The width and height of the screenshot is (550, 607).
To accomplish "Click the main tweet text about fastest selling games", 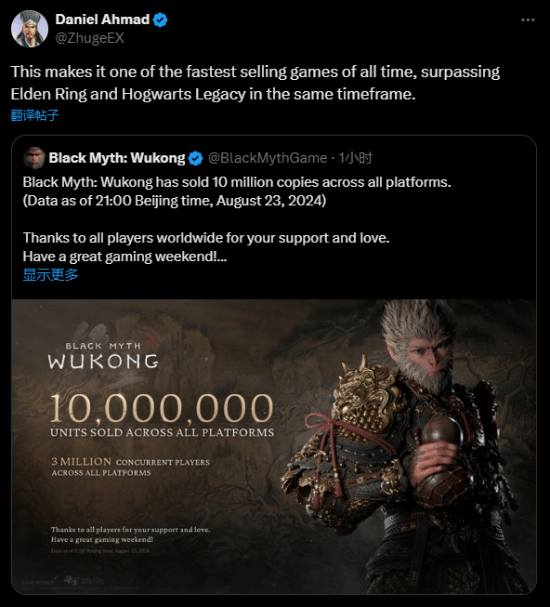I will coord(255,83).
